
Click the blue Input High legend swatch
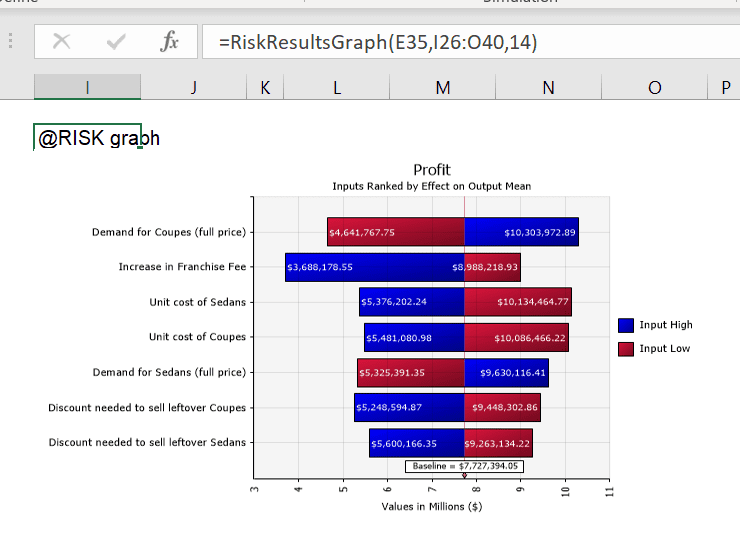click(626, 325)
